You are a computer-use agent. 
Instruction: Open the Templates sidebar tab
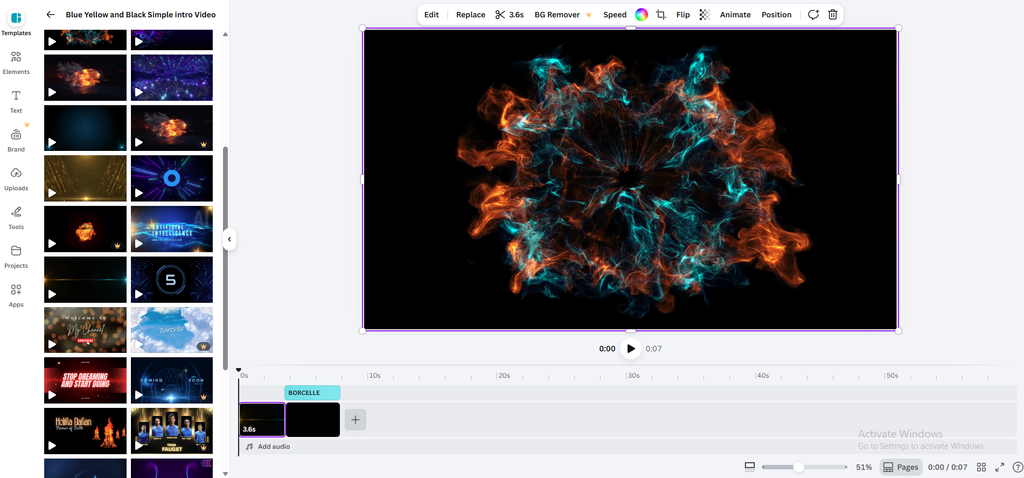click(x=16, y=23)
